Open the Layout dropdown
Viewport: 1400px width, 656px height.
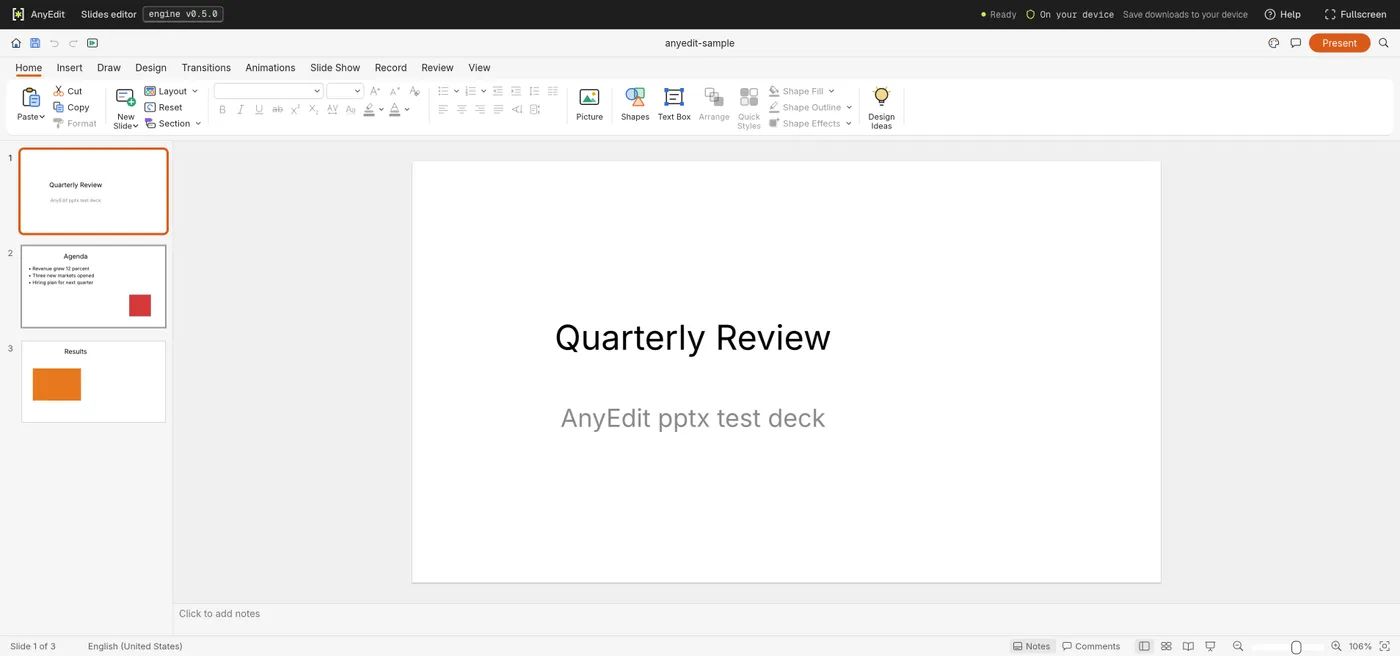pos(172,91)
